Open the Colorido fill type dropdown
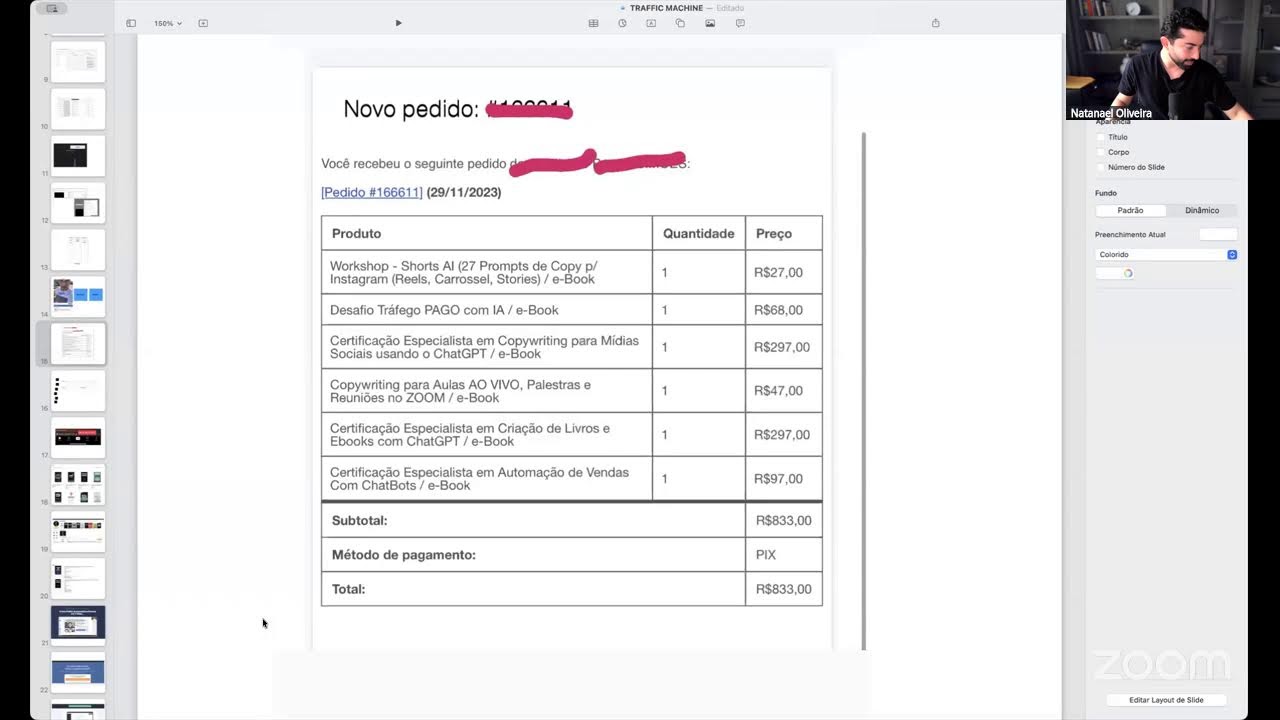This screenshot has width=1280, height=720. [x=1166, y=254]
